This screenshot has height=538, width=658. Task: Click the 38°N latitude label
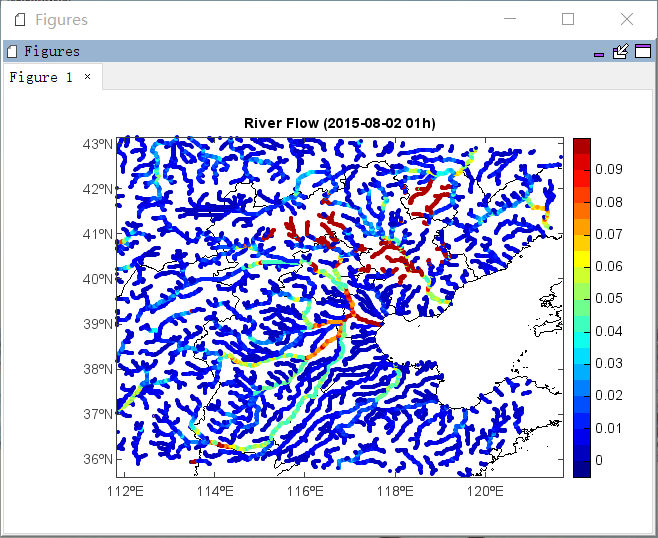[98, 369]
